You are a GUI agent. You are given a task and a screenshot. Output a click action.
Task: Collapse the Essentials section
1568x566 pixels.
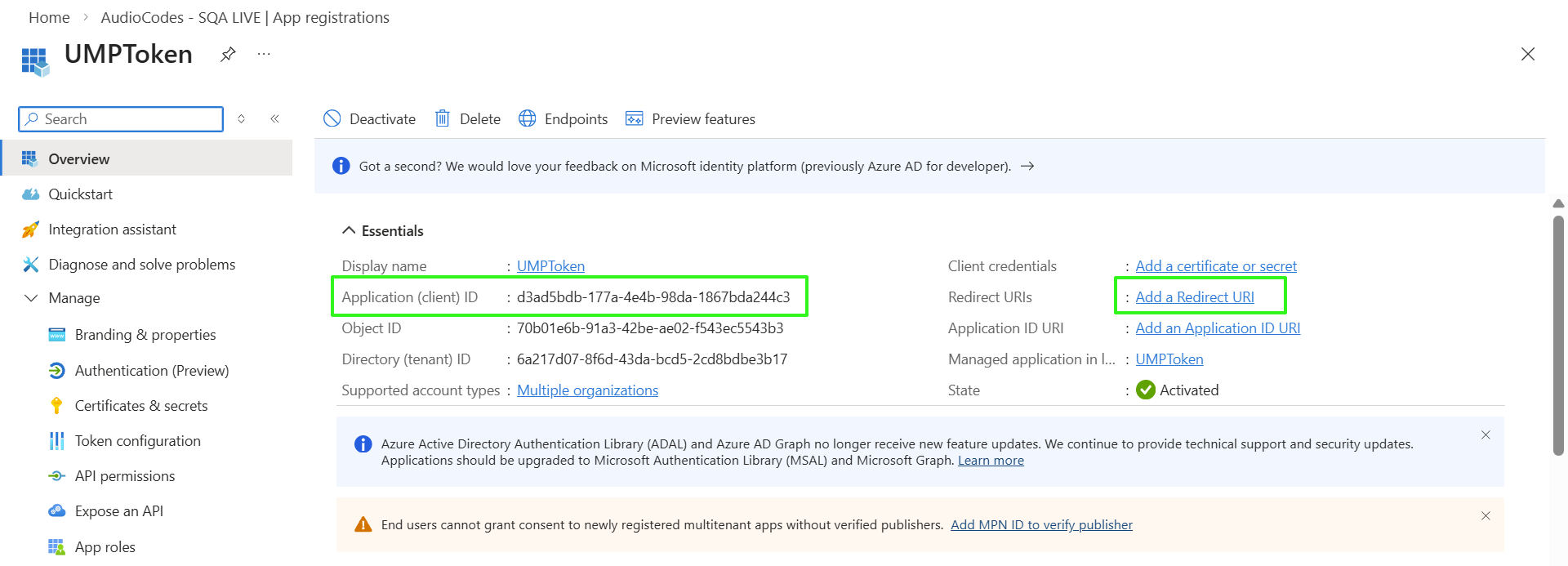[x=349, y=231]
